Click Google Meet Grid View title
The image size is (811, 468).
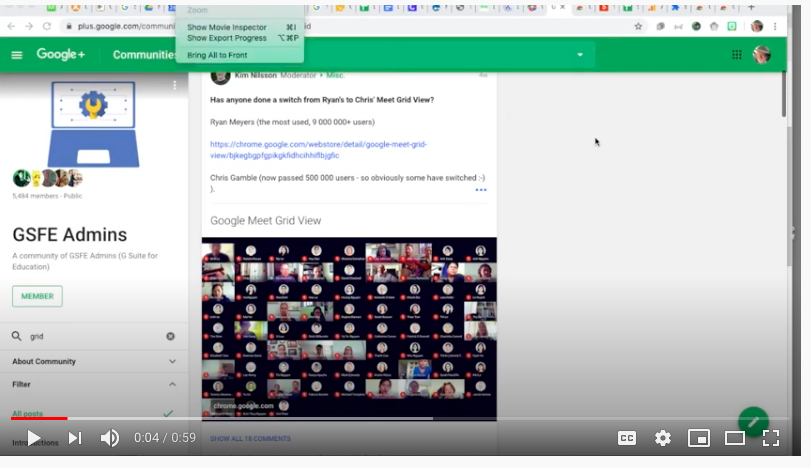265,220
